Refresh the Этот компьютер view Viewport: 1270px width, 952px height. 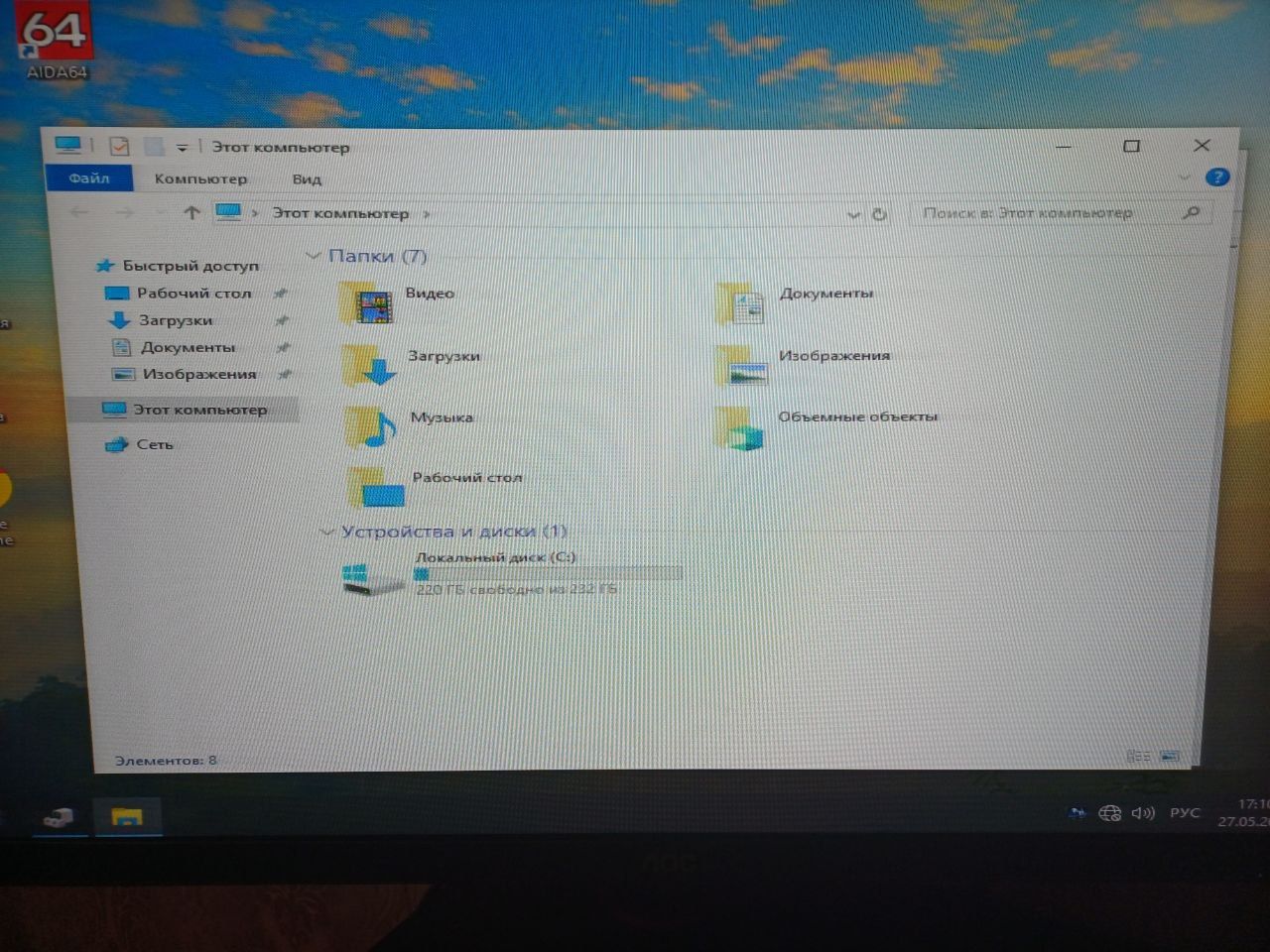click(879, 214)
